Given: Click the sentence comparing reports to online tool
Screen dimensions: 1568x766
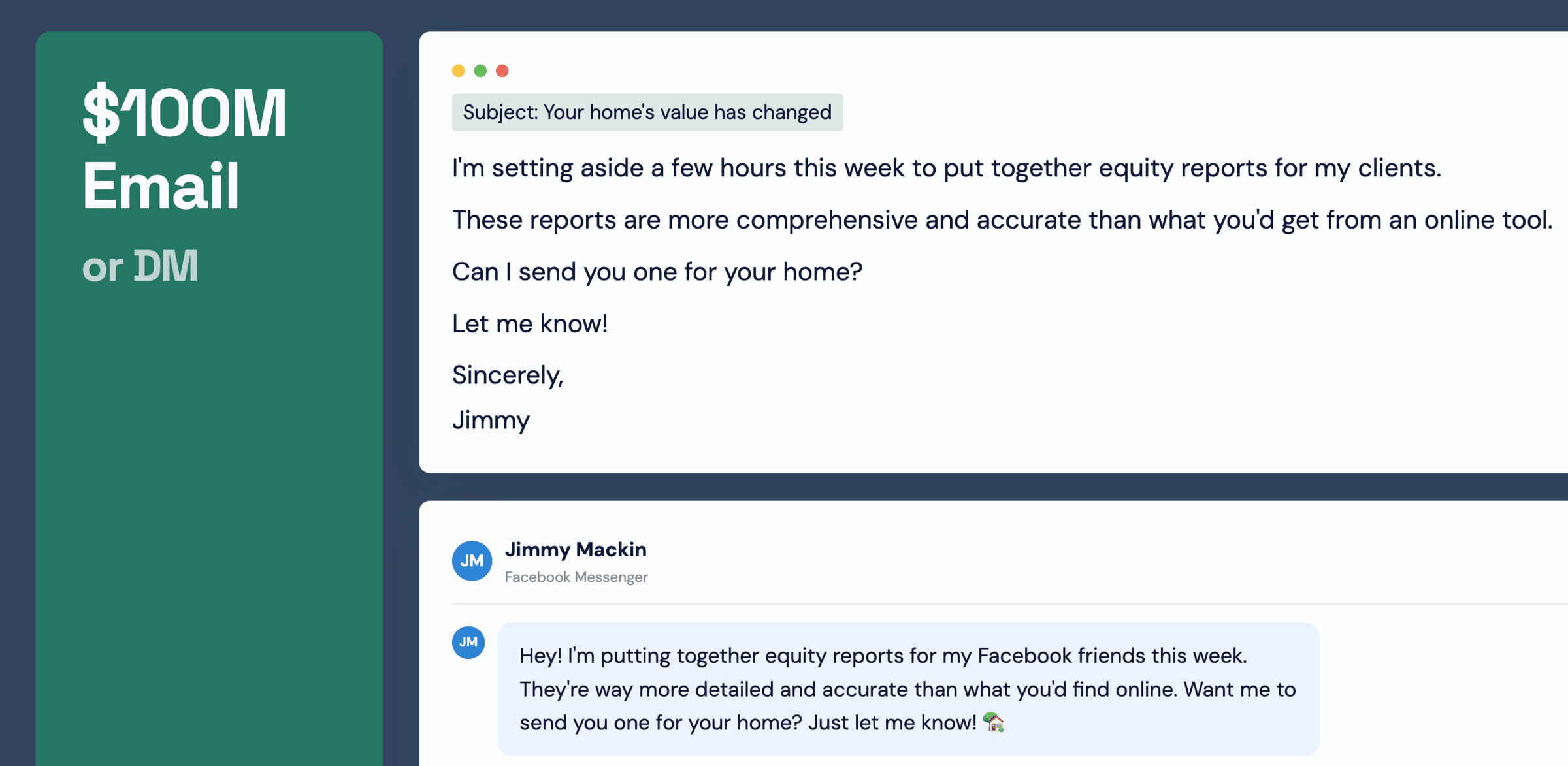Looking at the screenshot, I should pyautogui.click(x=1002, y=220).
